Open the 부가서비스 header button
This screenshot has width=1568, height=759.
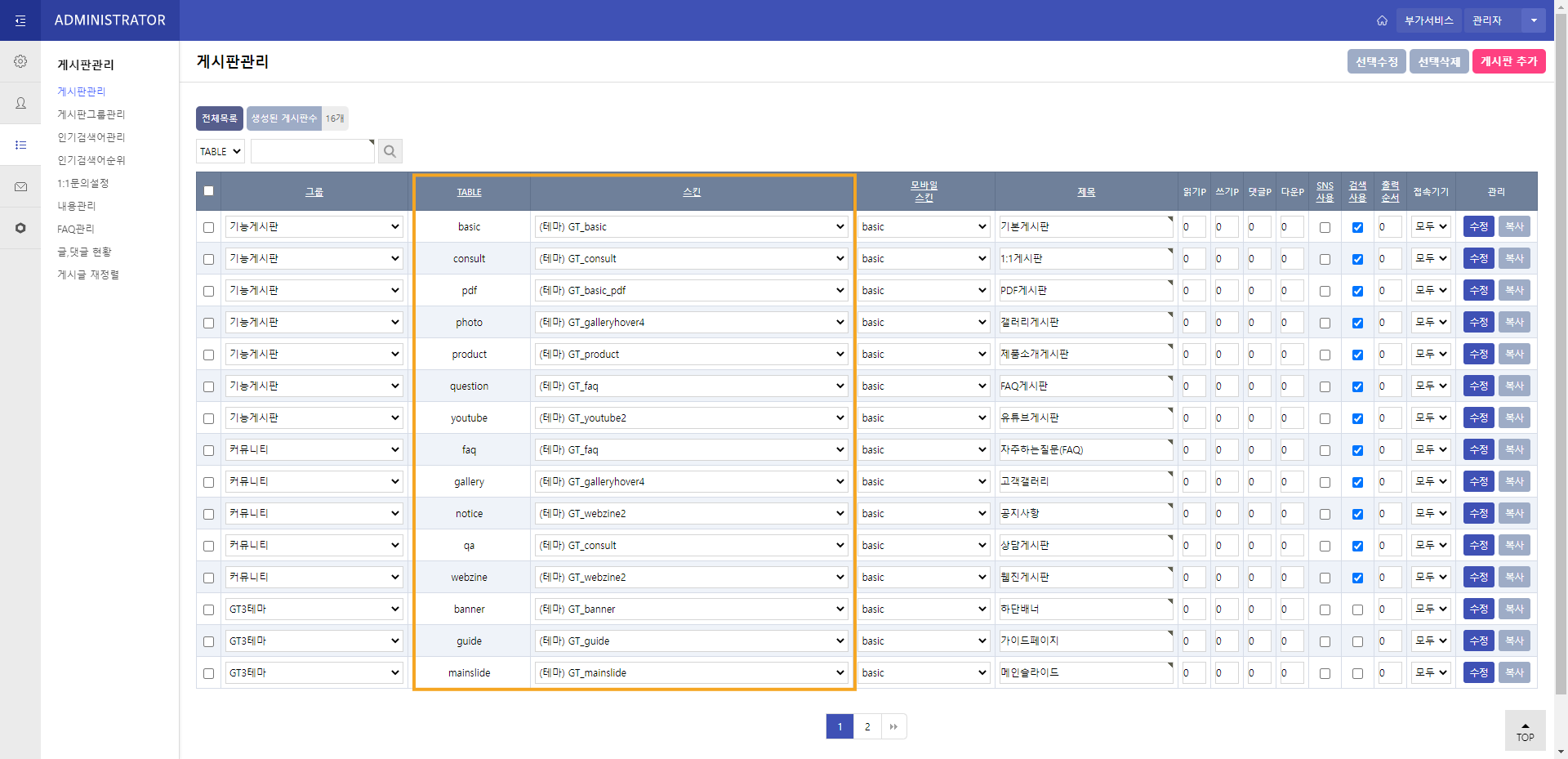(x=1429, y=20)
